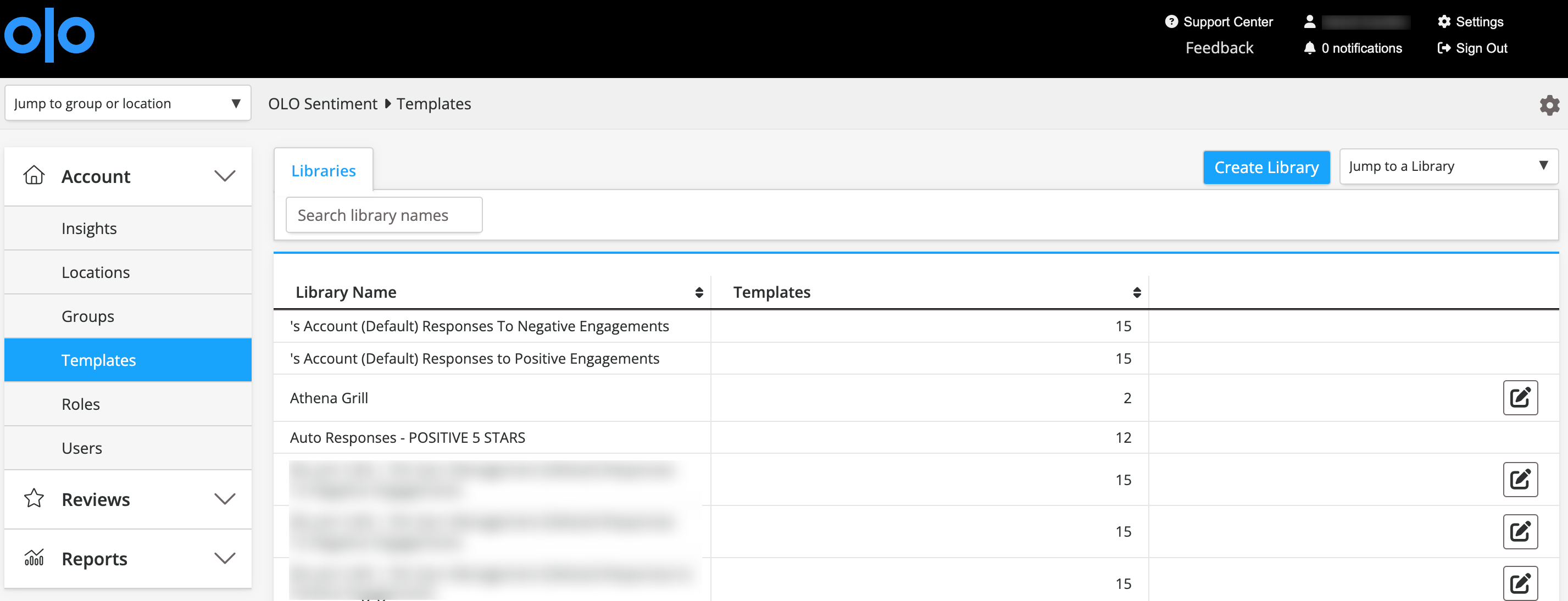
Task: Open Locations in the sidebar
Action: pyautogui.click(x=128, y=272)
